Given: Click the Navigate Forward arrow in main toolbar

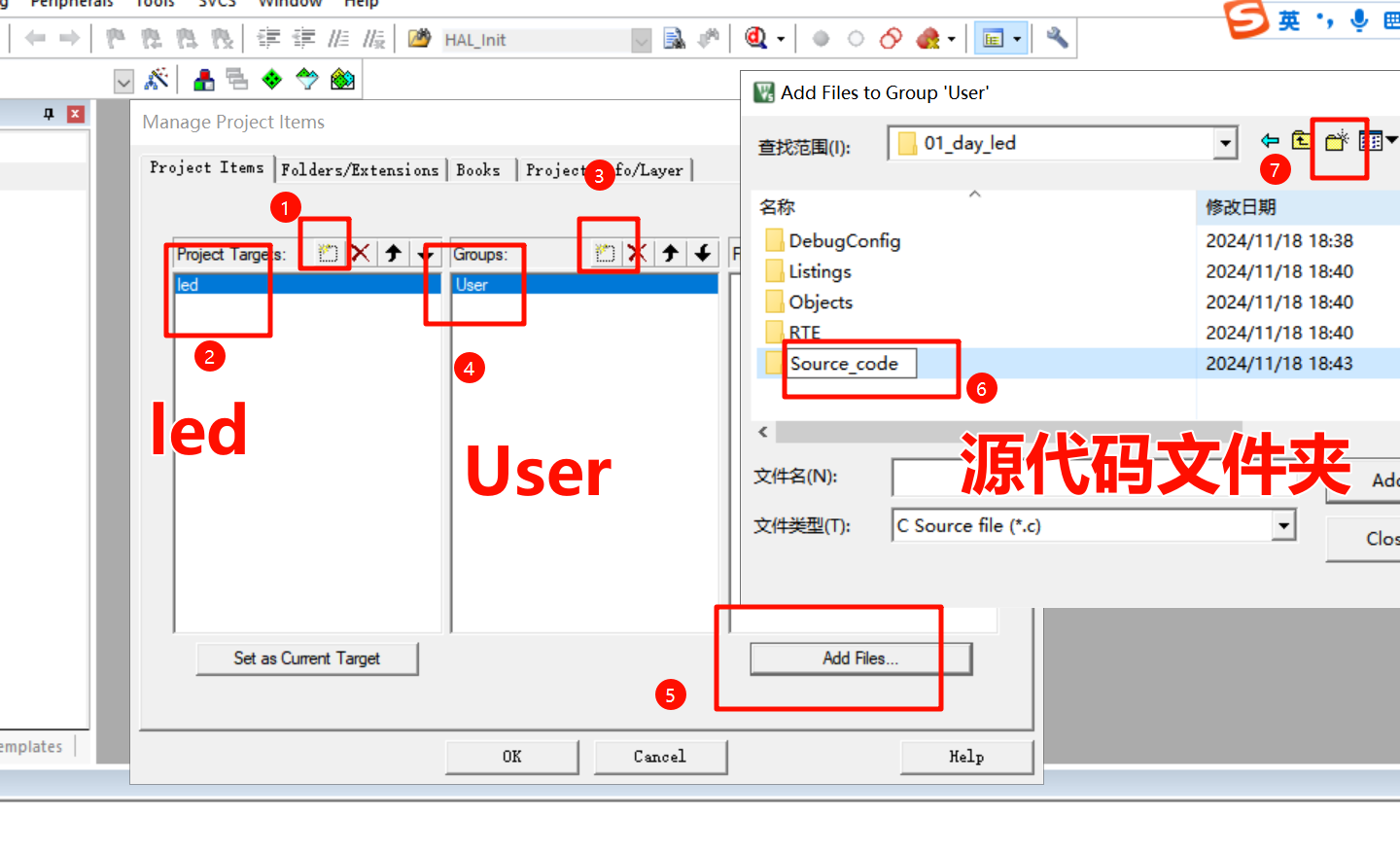Looking at the screenshot, I should pos(69,38).
